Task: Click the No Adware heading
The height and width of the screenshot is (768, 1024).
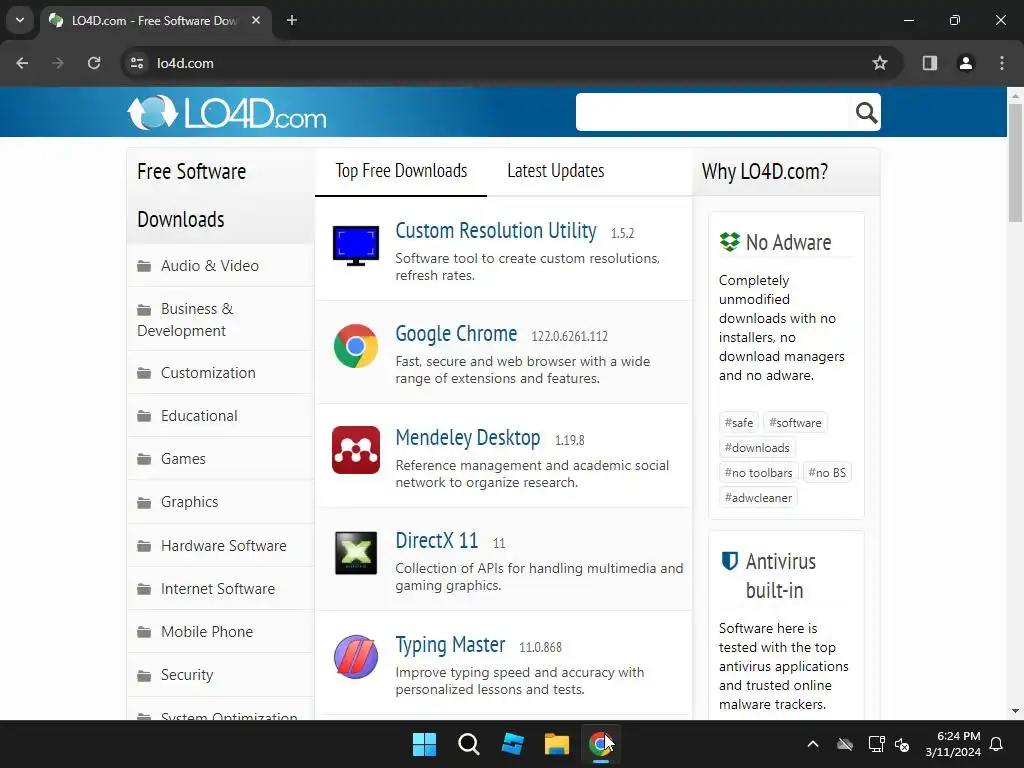Action: [x=788, y=243]
